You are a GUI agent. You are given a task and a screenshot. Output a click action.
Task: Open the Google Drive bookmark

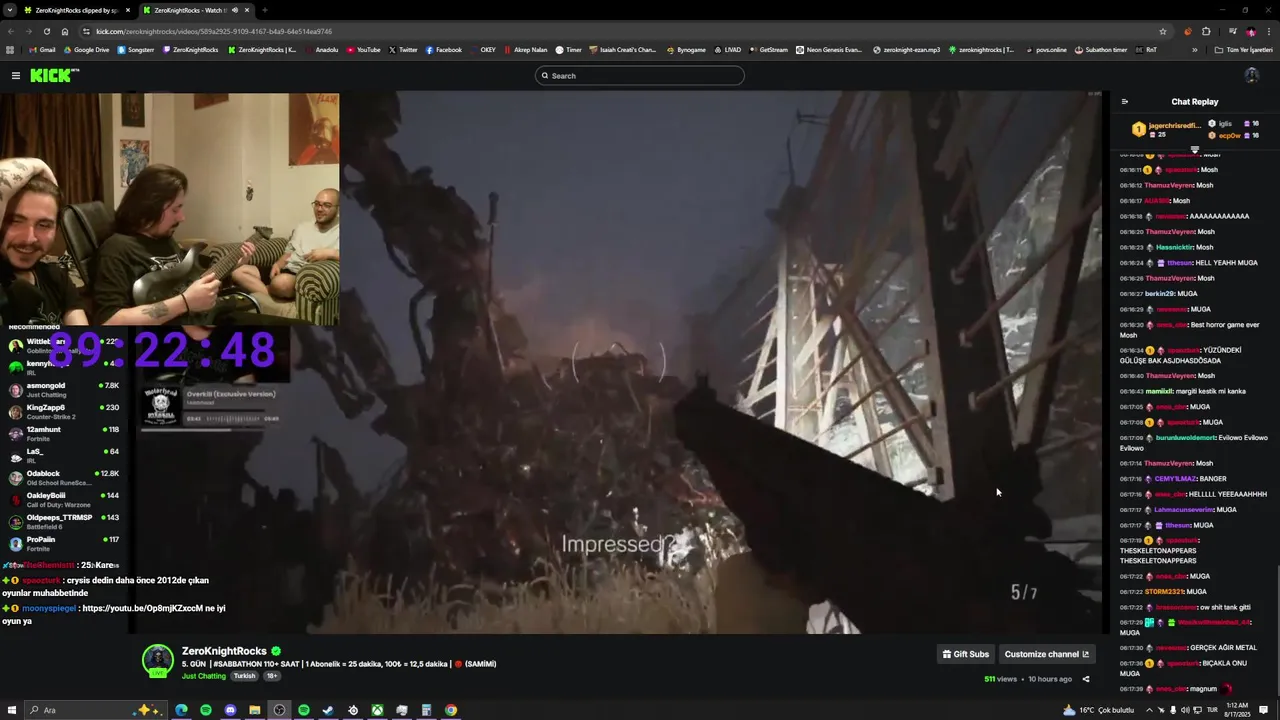[x=85, y=49]
